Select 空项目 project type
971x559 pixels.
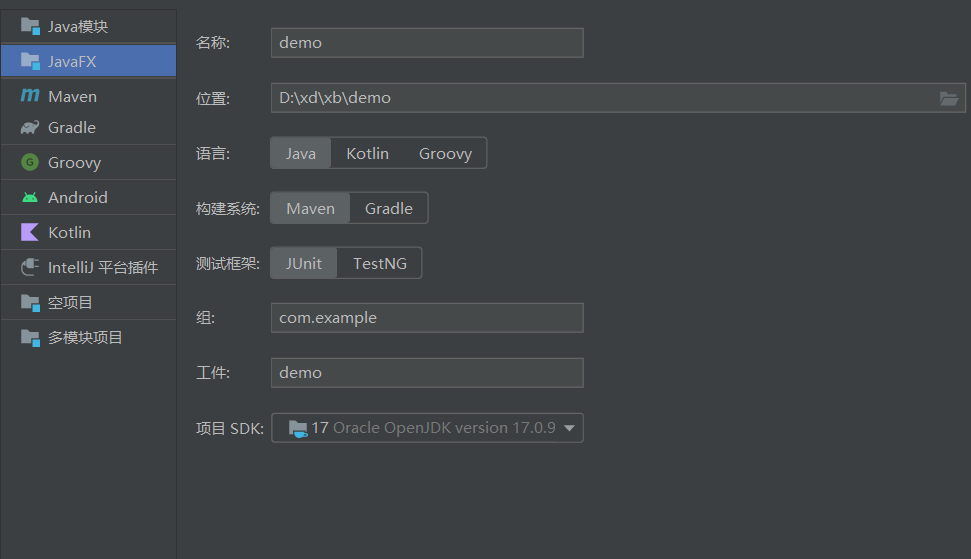click(x=89, y=302)
